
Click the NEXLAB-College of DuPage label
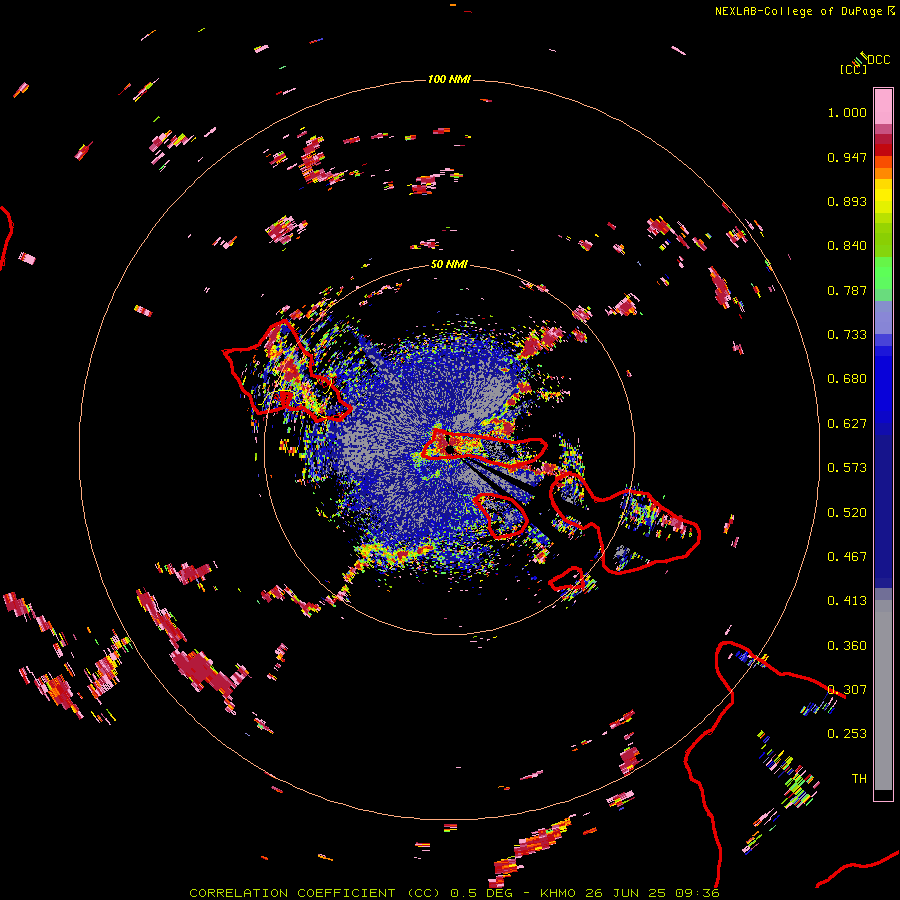pyautogui.click(x=798, y=11)
